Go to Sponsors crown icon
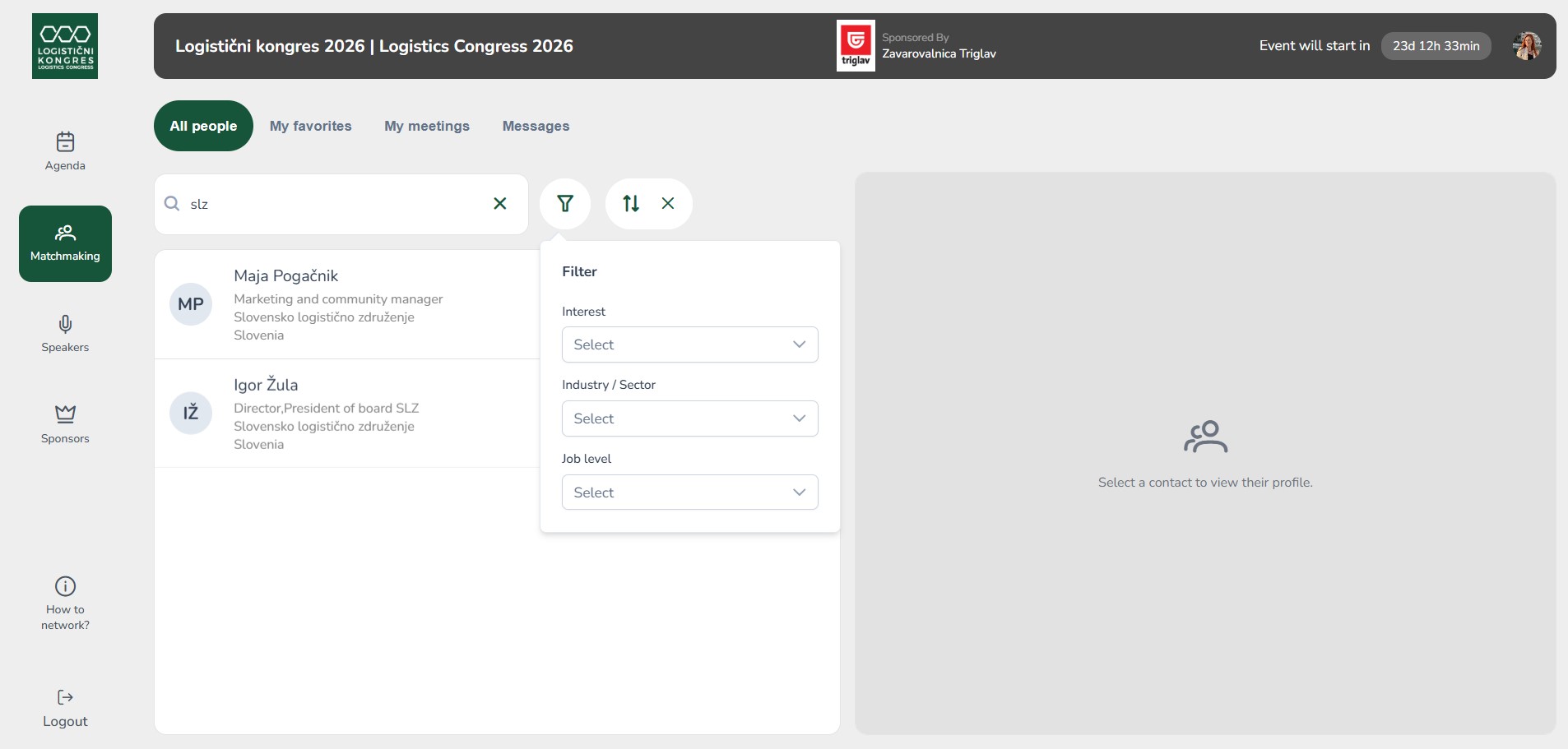Image resolution: width=1568 pixels, height=749 pixels. (x=65, y=414)
